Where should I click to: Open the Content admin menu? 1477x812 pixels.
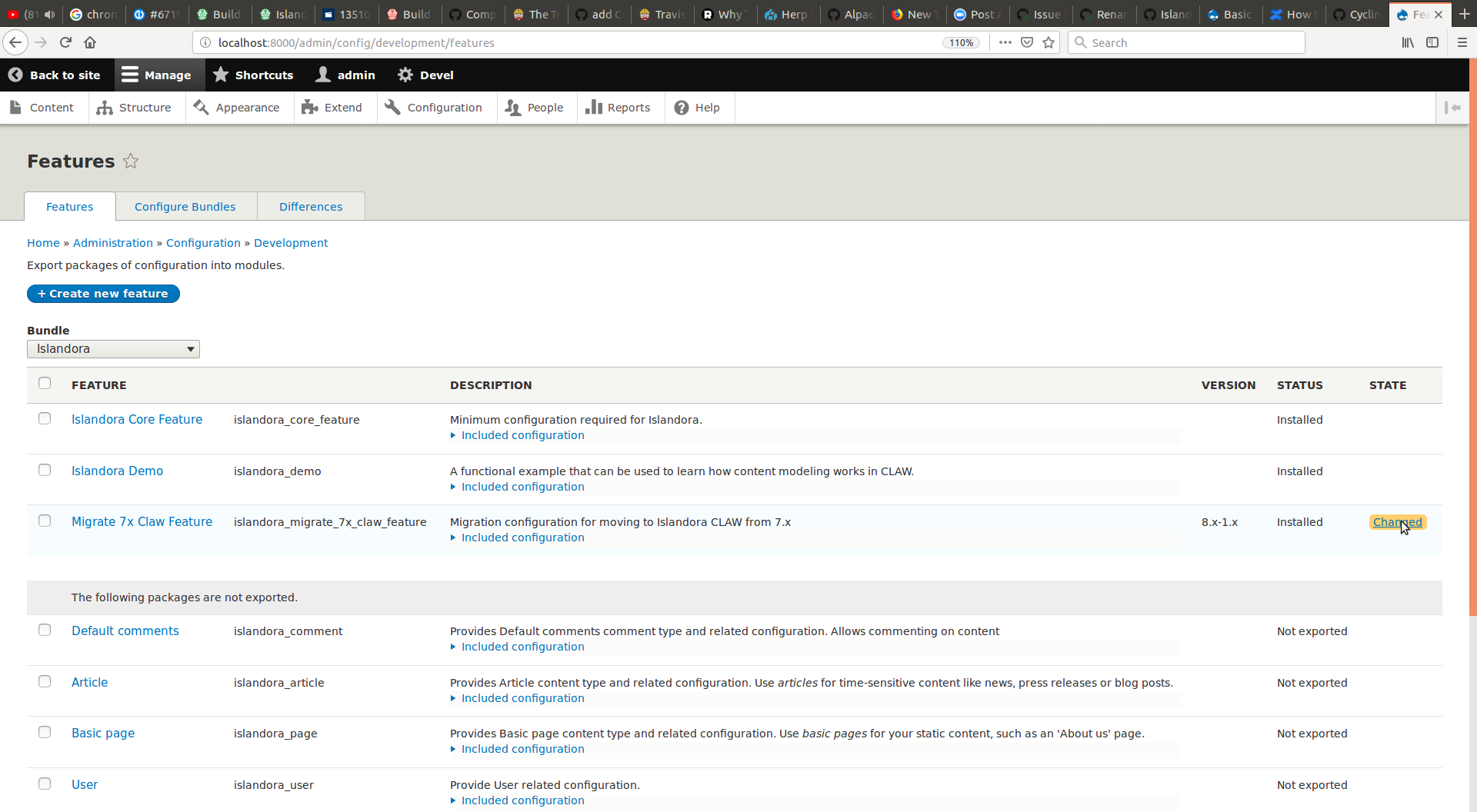tap(43, 108)
